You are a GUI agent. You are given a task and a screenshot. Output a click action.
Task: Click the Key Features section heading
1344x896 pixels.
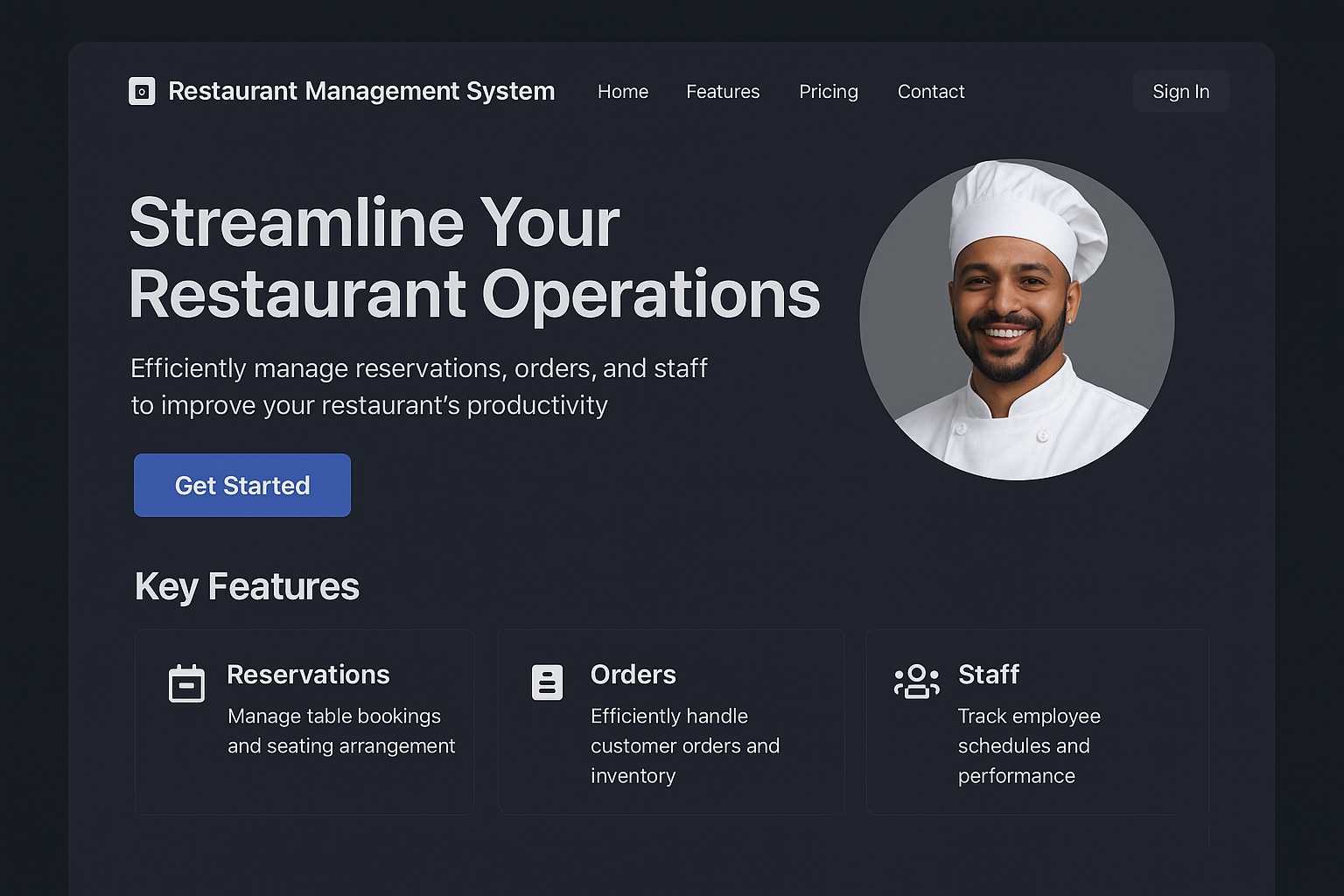[247, 586]
